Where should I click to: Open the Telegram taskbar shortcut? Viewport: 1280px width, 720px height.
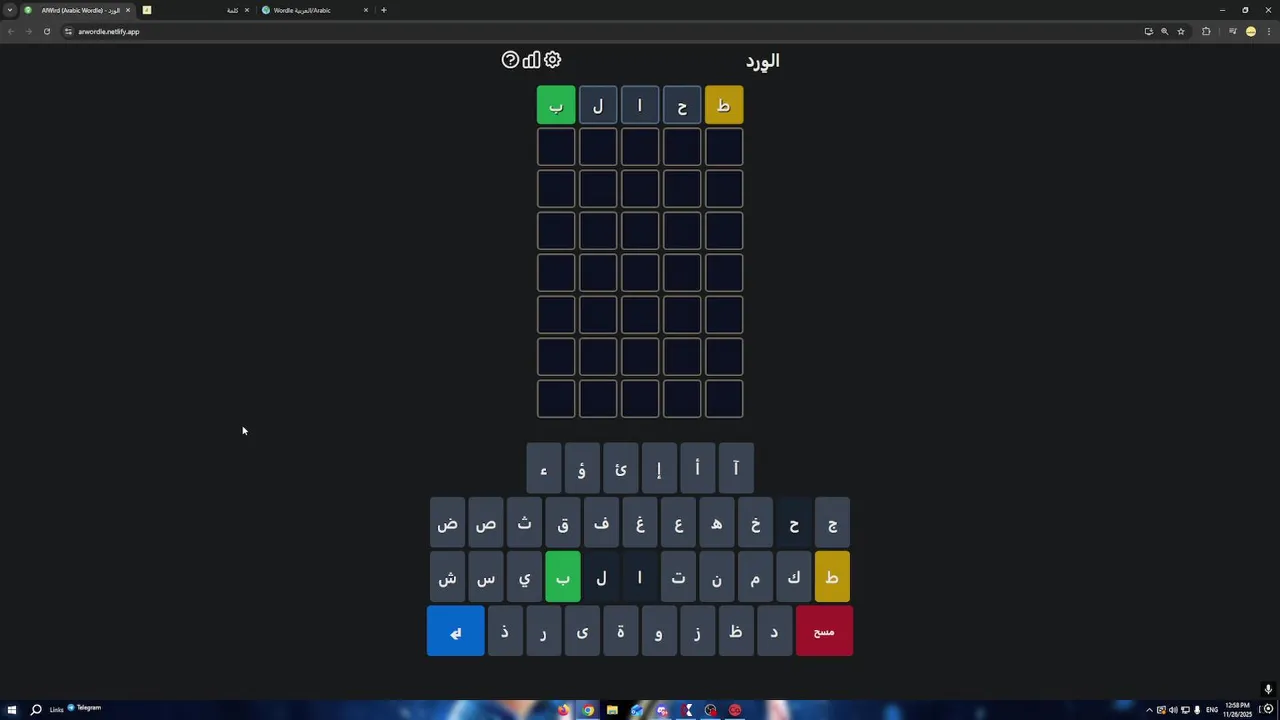85,708
